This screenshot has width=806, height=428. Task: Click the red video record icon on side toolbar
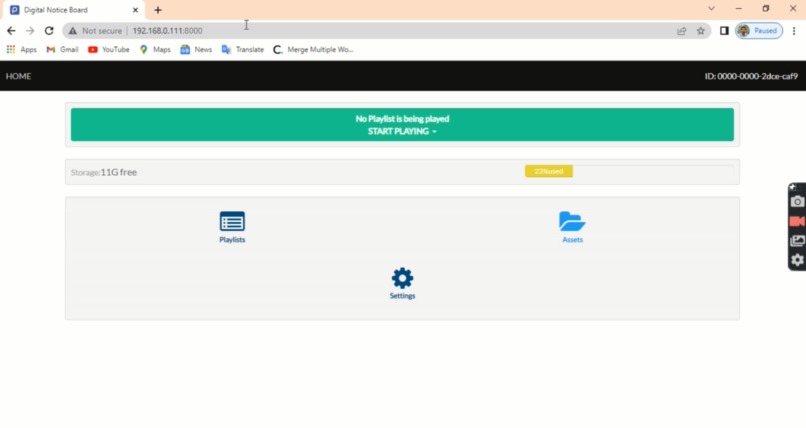pos(797,221)
